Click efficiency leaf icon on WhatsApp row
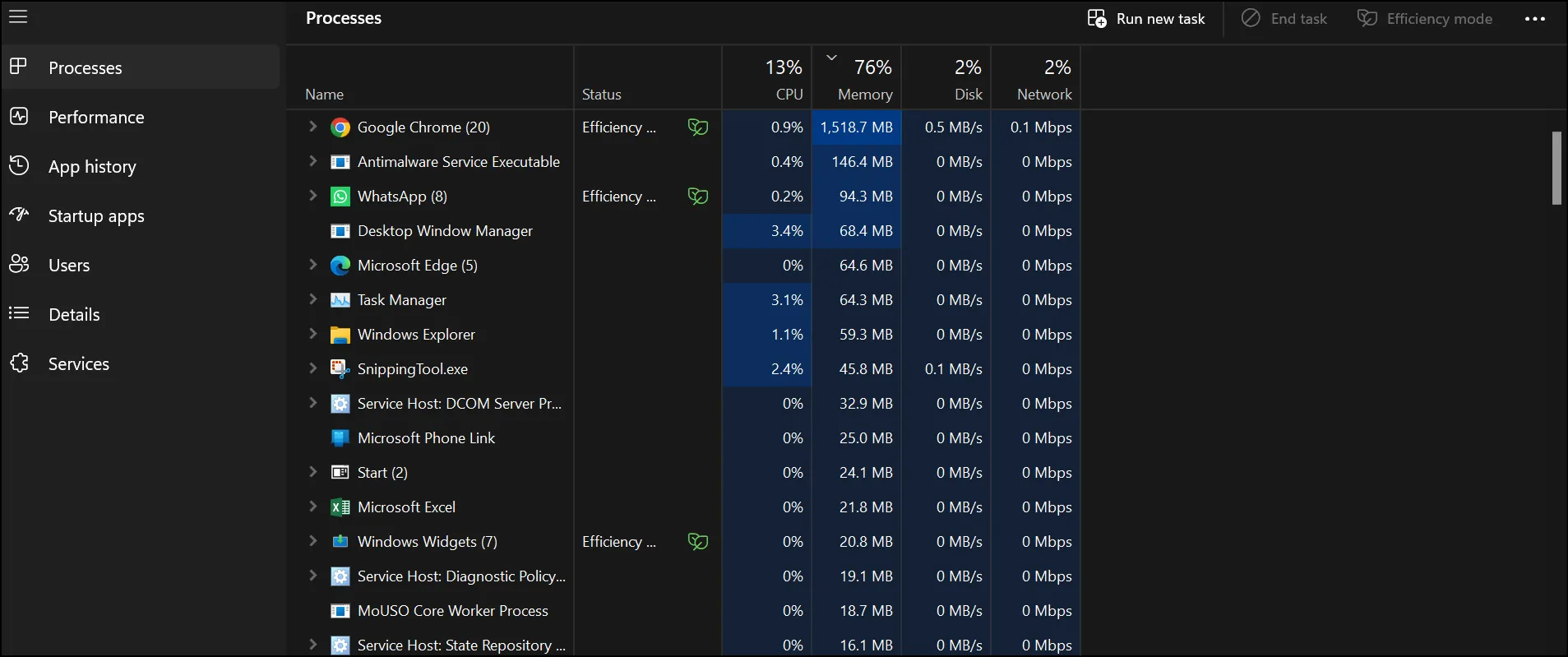1568x657 pixels. coord(698,197)
